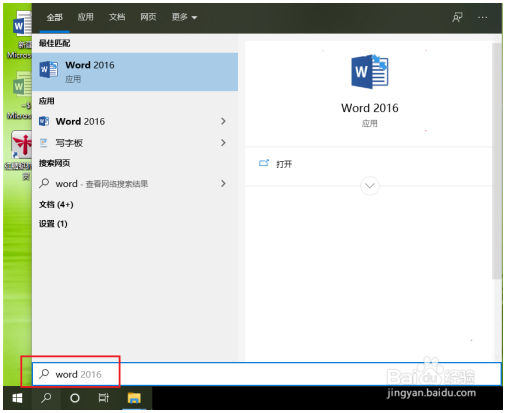The width and height of the screenshot is (506, 413).
Task: Open File Explorer from the taskbar
Action: tap(134, 398)
